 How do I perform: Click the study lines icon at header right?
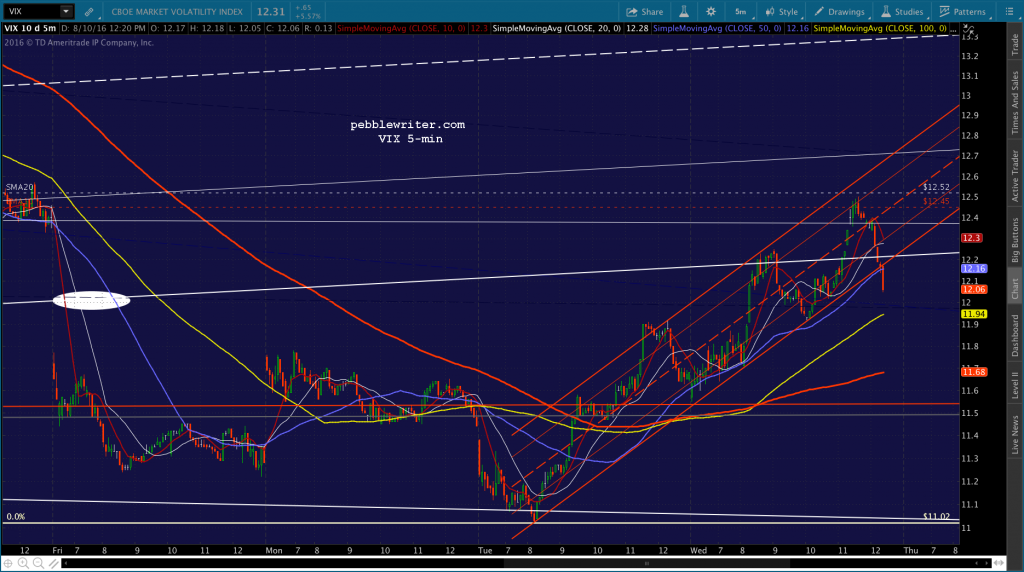point(969,29)
